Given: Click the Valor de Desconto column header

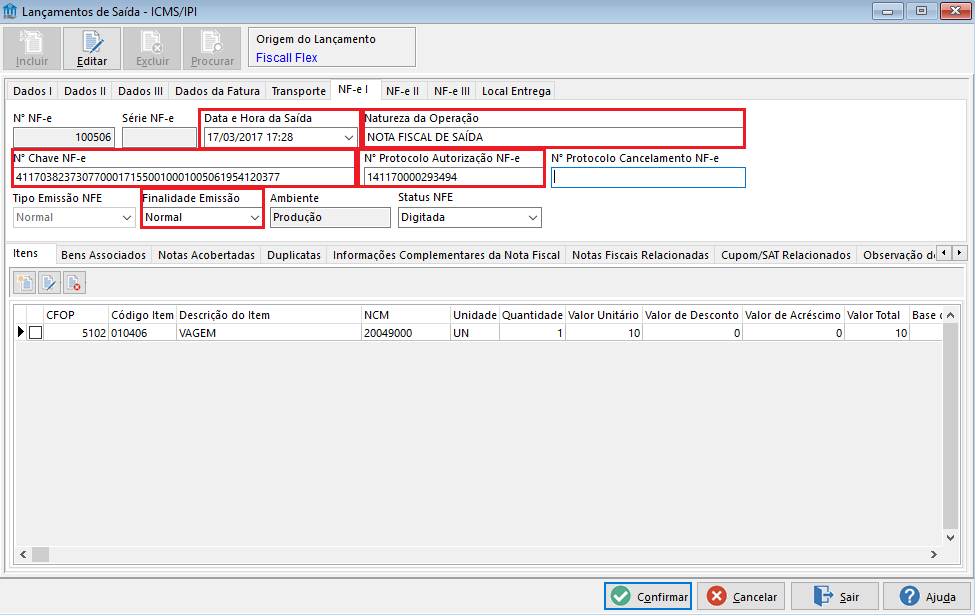Looking at the screenshot, I should coord(691,315).
